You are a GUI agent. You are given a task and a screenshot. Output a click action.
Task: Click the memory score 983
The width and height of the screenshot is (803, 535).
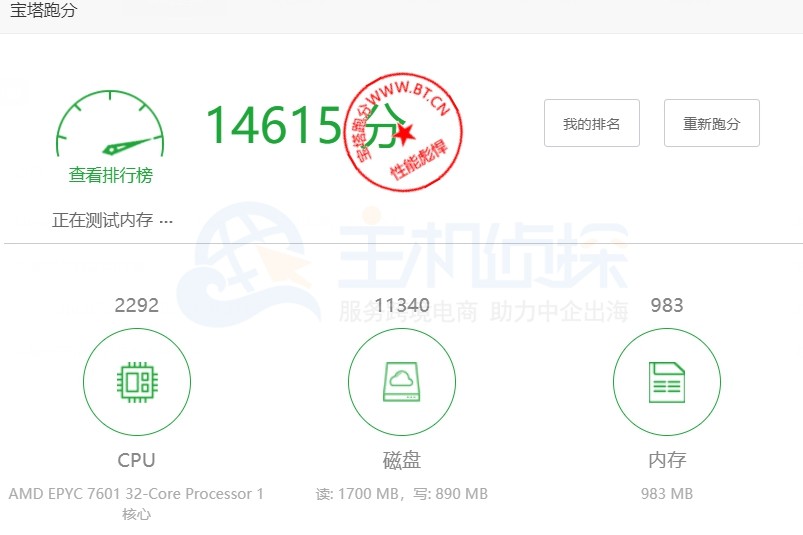667,305
